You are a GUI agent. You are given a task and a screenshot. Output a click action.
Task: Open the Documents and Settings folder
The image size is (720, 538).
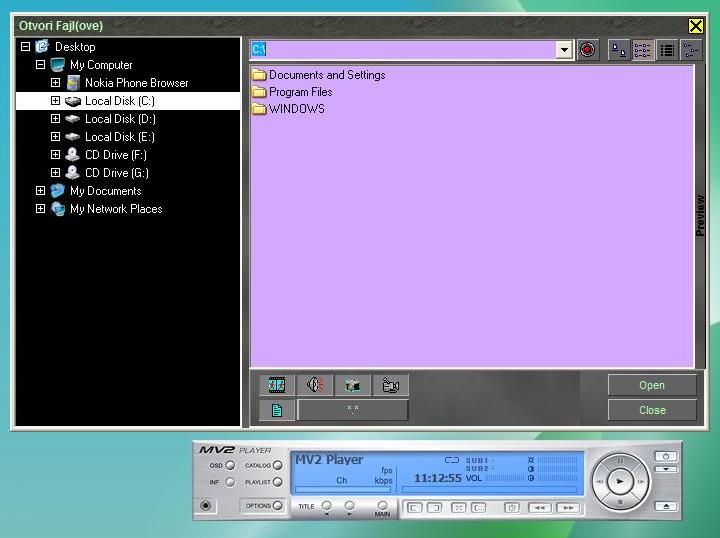(319, 74)
